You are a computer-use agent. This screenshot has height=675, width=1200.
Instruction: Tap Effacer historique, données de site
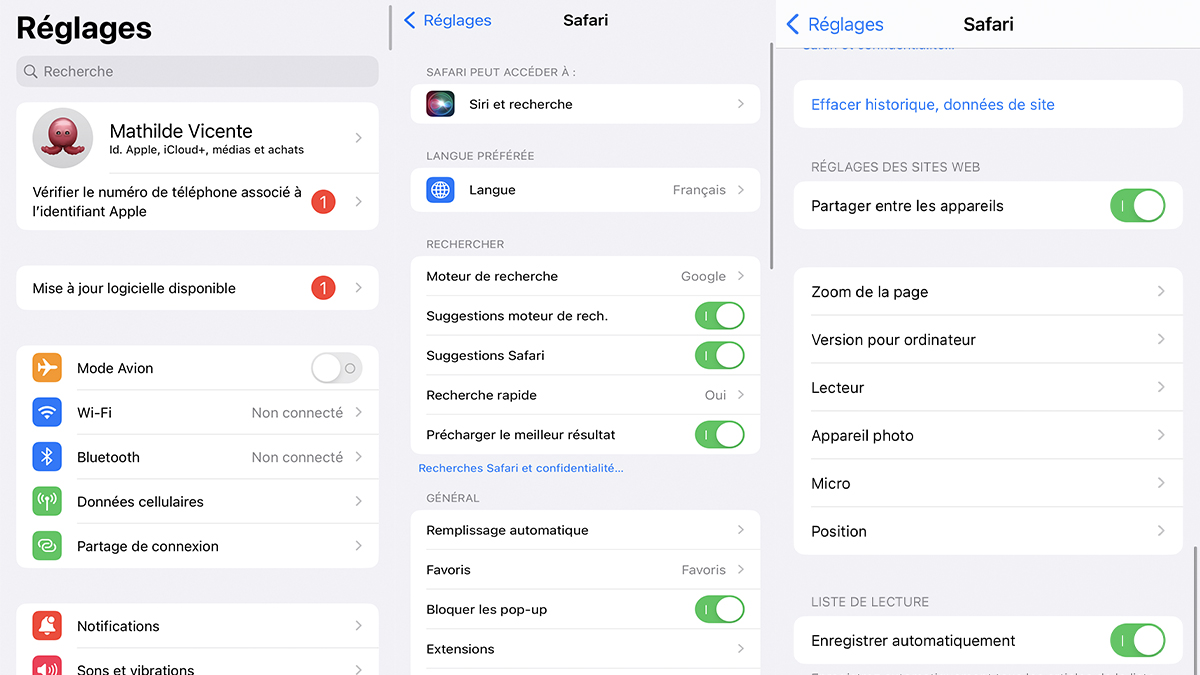click(933, 104)
